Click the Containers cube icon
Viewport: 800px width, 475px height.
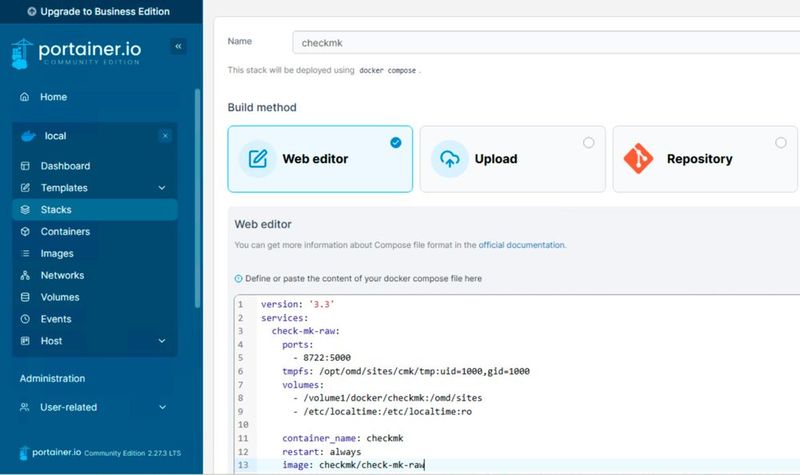25,232
